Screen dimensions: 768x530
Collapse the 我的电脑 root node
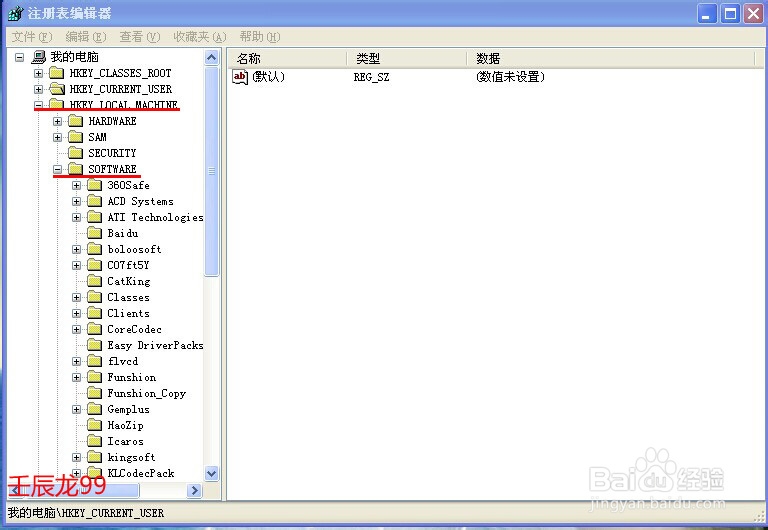point(19,57)
